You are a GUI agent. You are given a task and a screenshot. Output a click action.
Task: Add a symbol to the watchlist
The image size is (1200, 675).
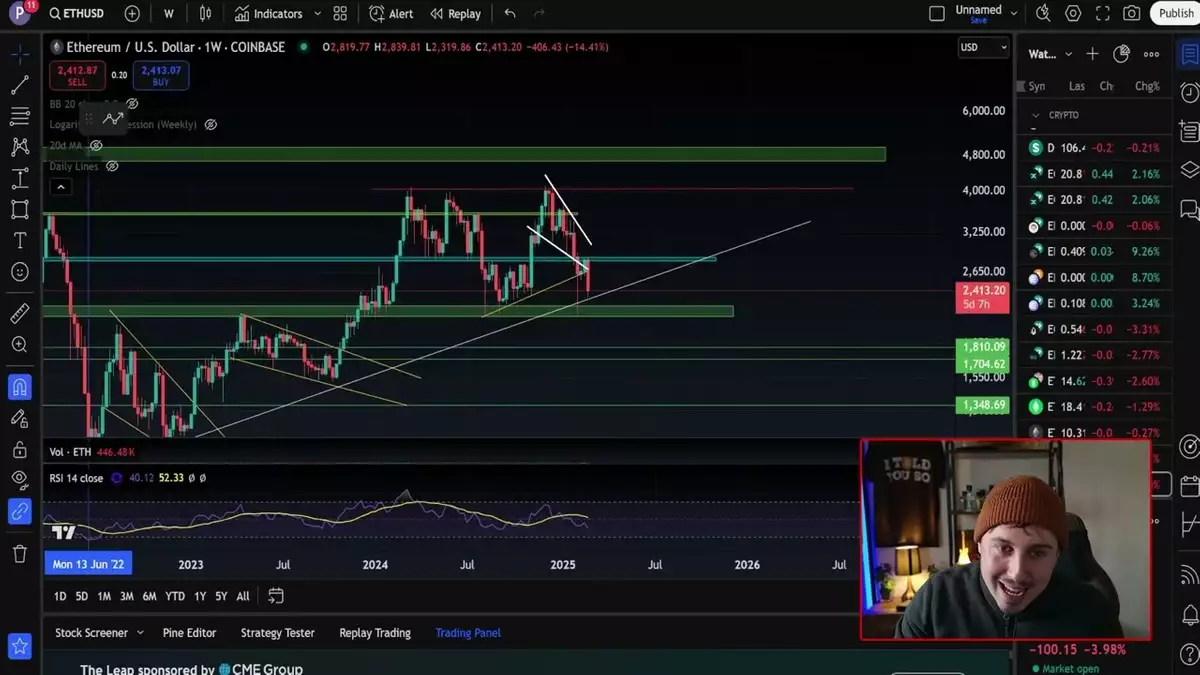tap(1092, 54)
